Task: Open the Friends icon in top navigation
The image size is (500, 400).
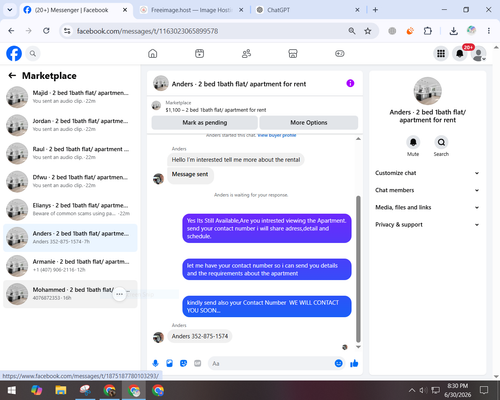Action: click(246, 53)
